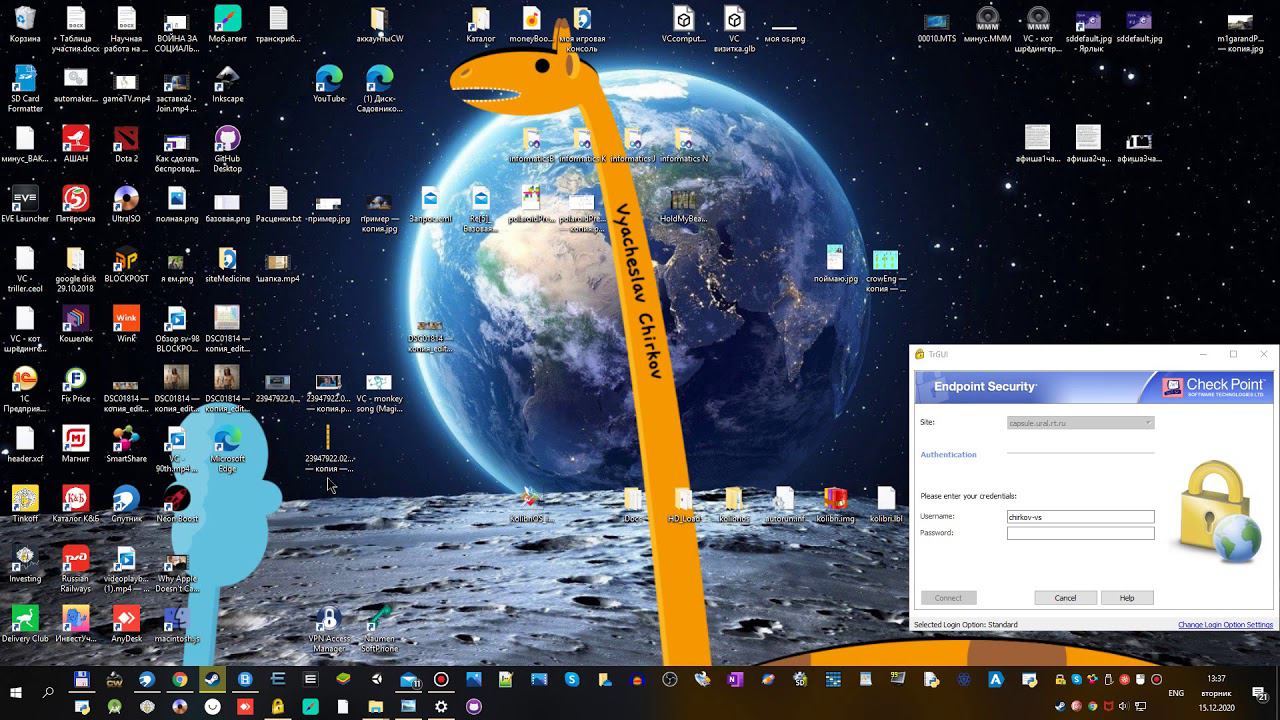Select the Каталог К&Б desktop icon
Screen dimensions: 1280x720
pos(75,505)
